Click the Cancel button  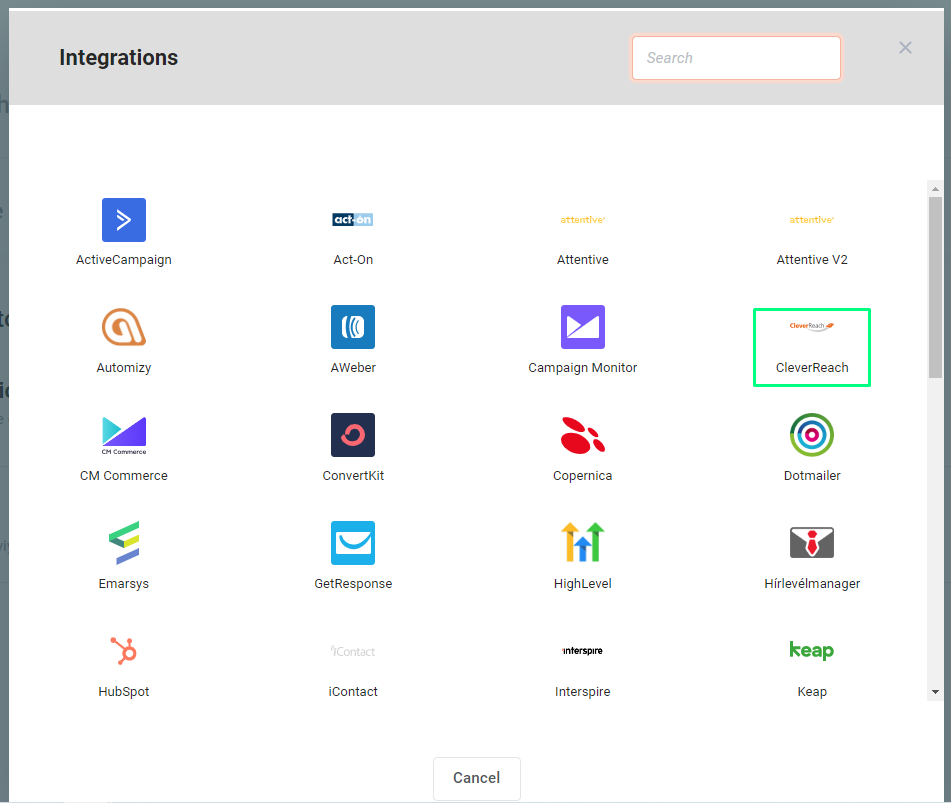click(x=477, y=778)
